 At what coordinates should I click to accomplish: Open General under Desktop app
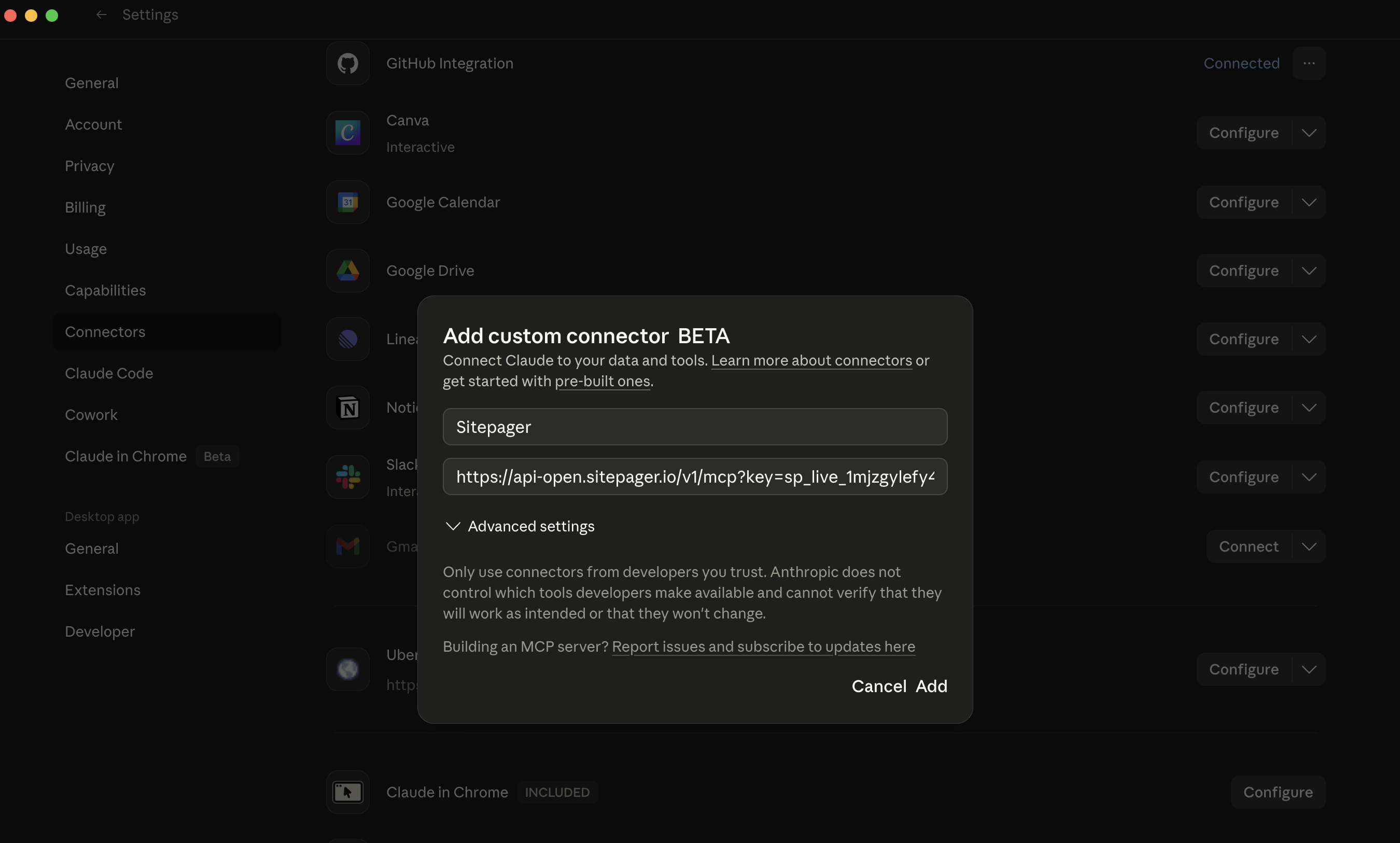coord(165,549)
